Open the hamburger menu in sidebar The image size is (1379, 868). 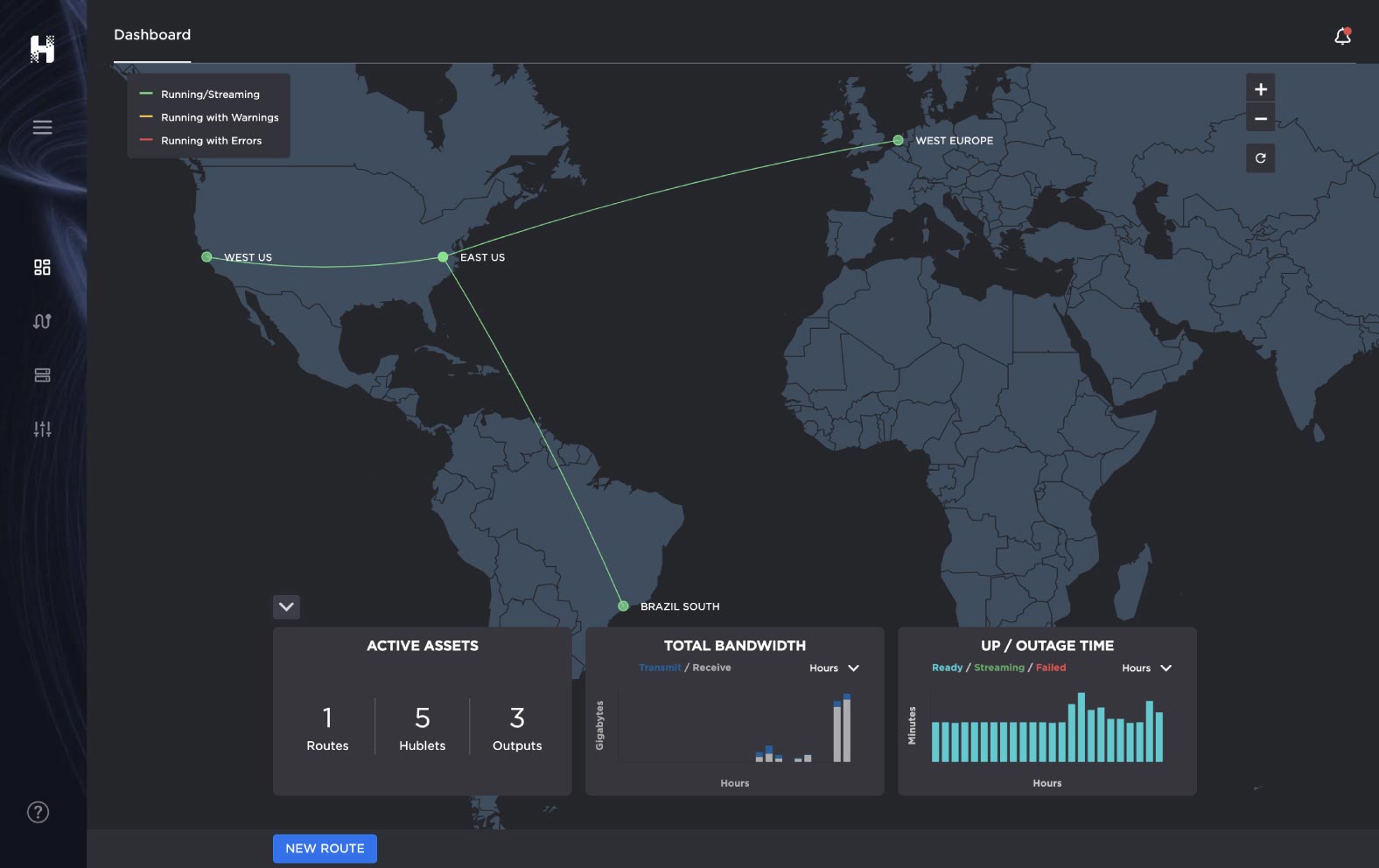[x=42, y=128]
